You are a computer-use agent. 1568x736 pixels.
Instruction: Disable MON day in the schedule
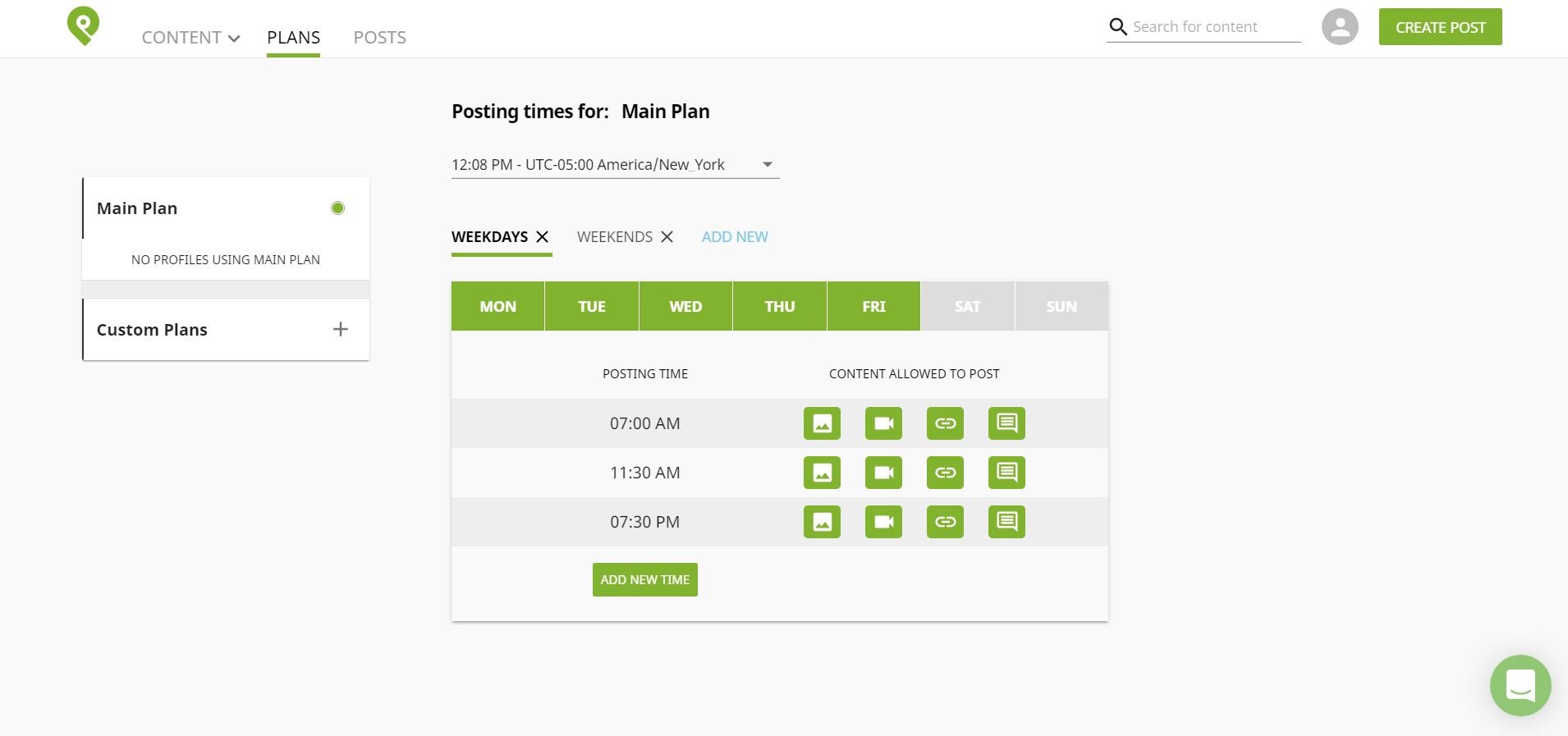[497, 306]
